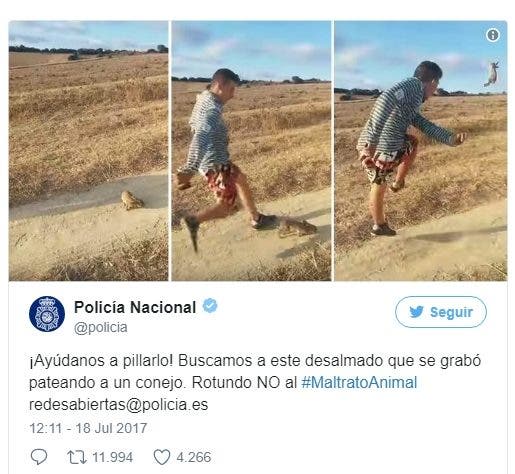515x474 pixels.
Task: Follow the account with Seguir button
Action: (441, 312)
